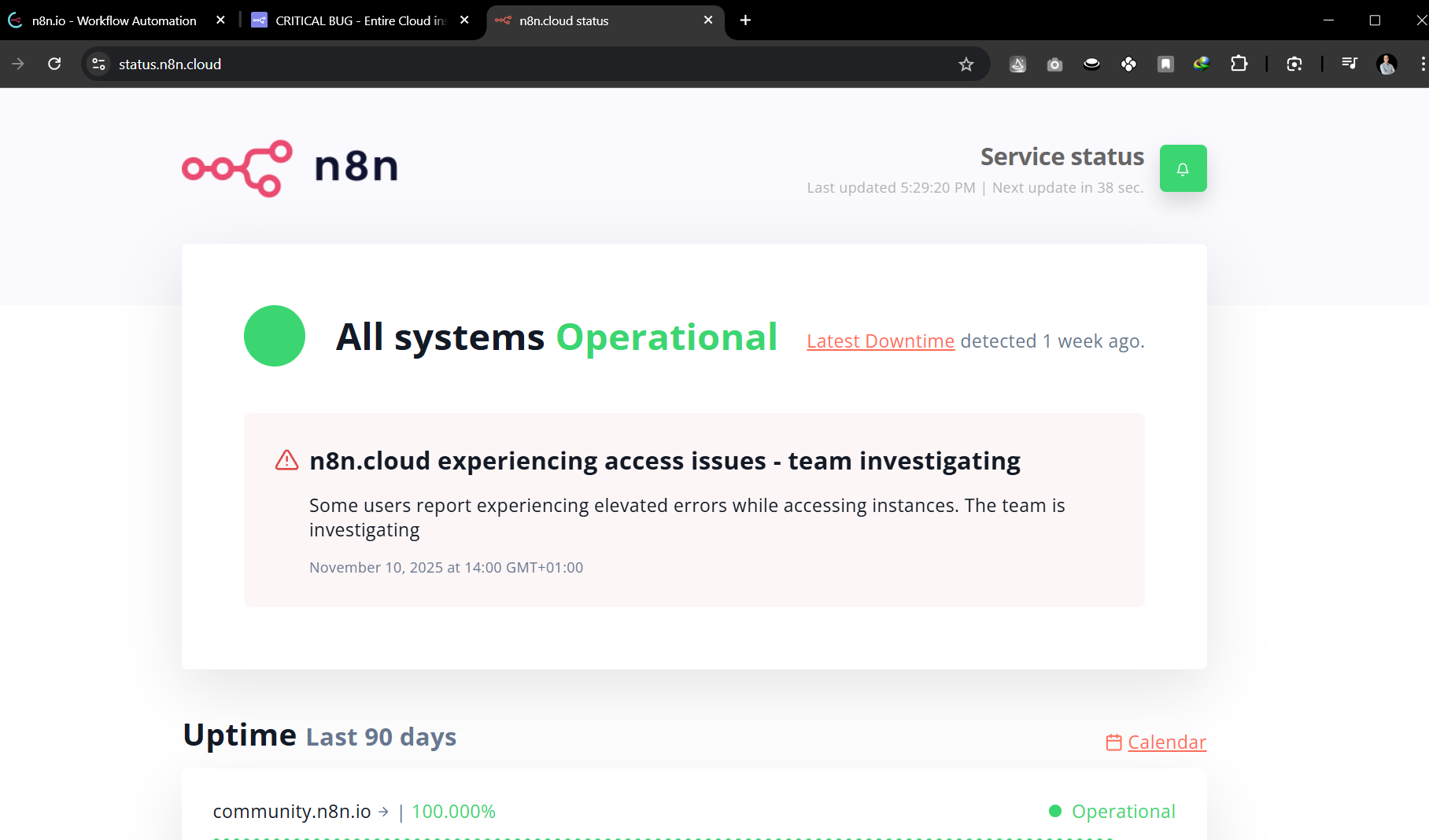This screenshot has height=840, width=1429.
Task: Open the Extensions puzzle piece menu
Action: click(x=1239, y=64)
